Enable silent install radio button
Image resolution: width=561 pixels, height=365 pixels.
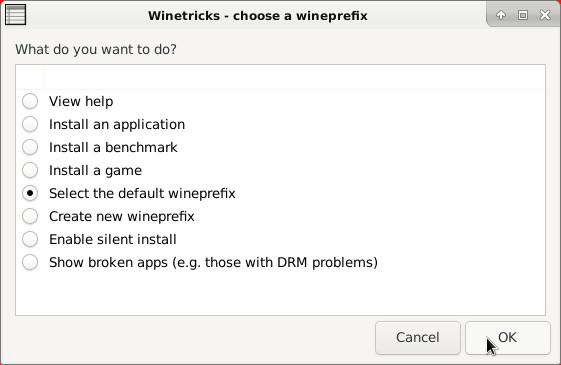(x=30, y=239)
